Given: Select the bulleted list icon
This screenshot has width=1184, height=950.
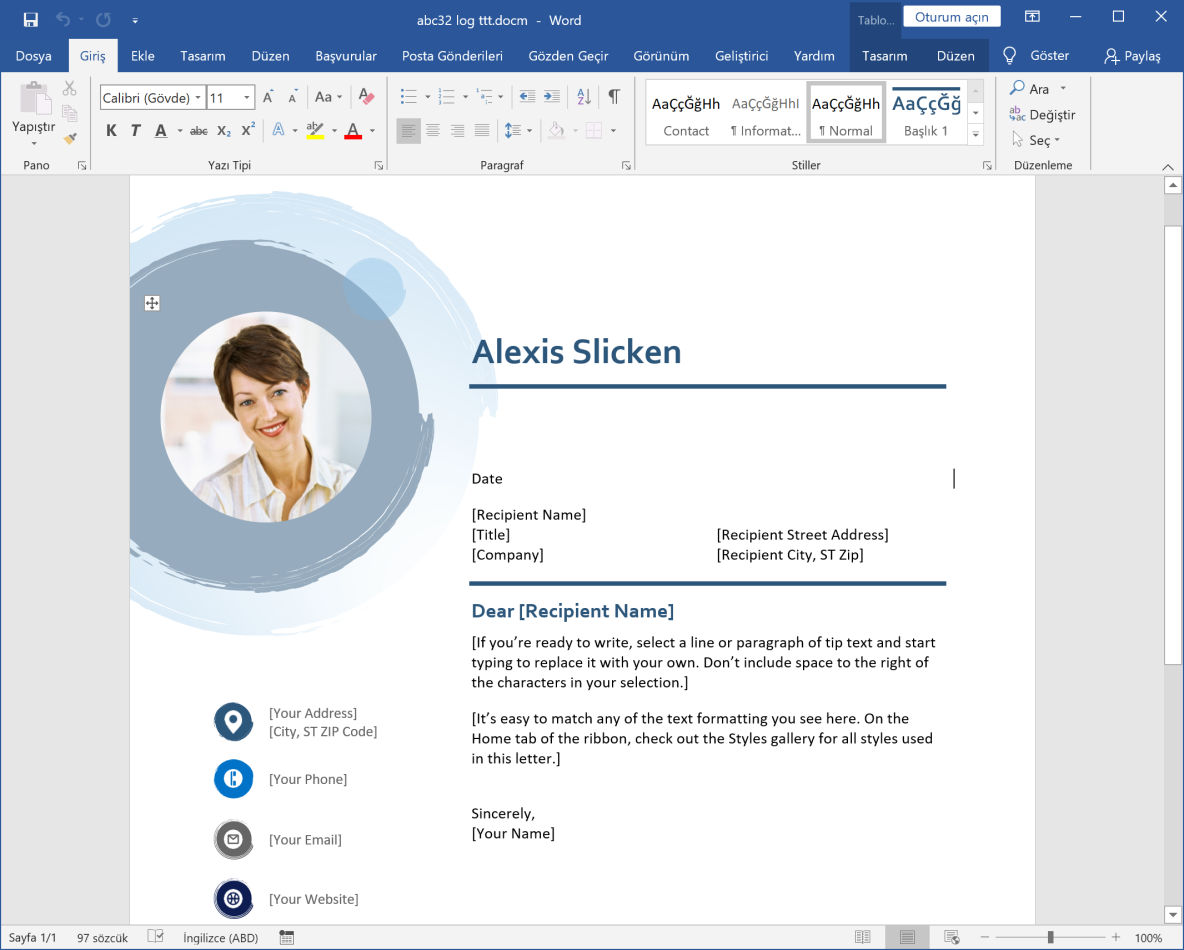Looking at the screenshot, I should tap(409, 97).
